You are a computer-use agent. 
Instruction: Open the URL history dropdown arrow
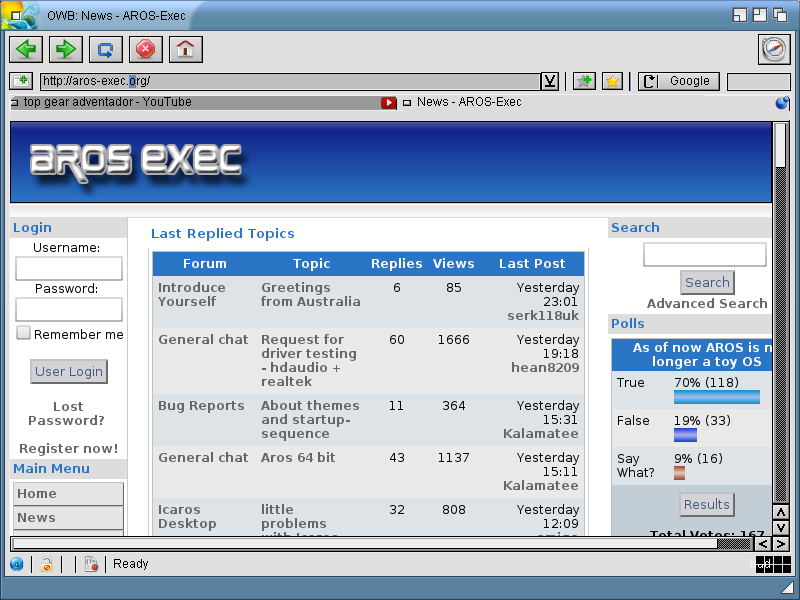(x=549, y=81)
